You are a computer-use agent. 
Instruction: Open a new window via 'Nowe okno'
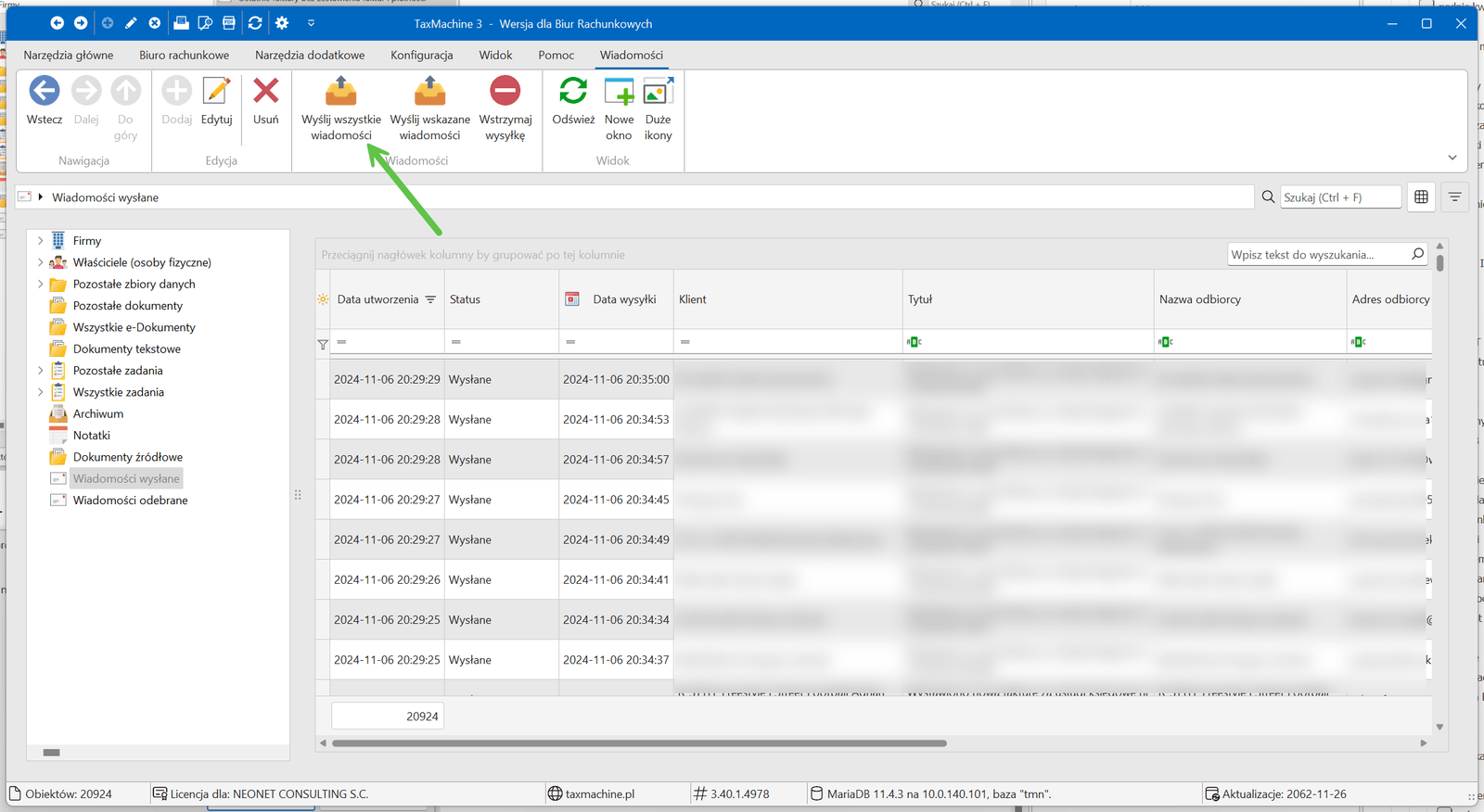pyautogui.click(x=619, y=92)
